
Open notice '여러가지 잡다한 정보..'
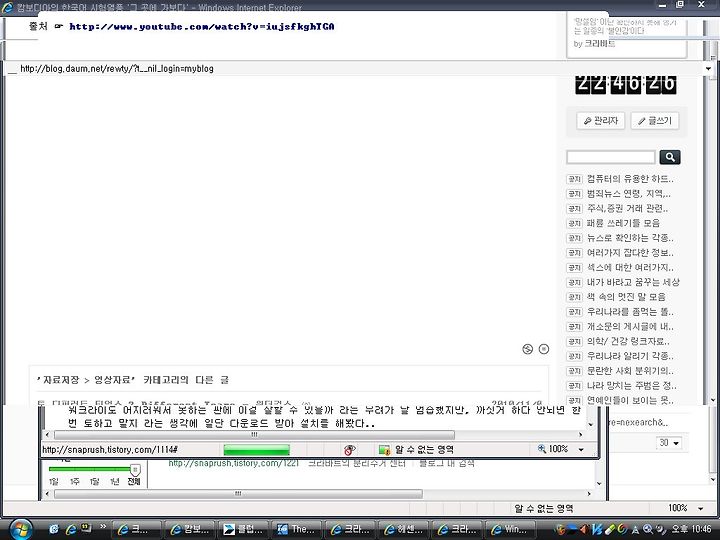pos(630,253)
